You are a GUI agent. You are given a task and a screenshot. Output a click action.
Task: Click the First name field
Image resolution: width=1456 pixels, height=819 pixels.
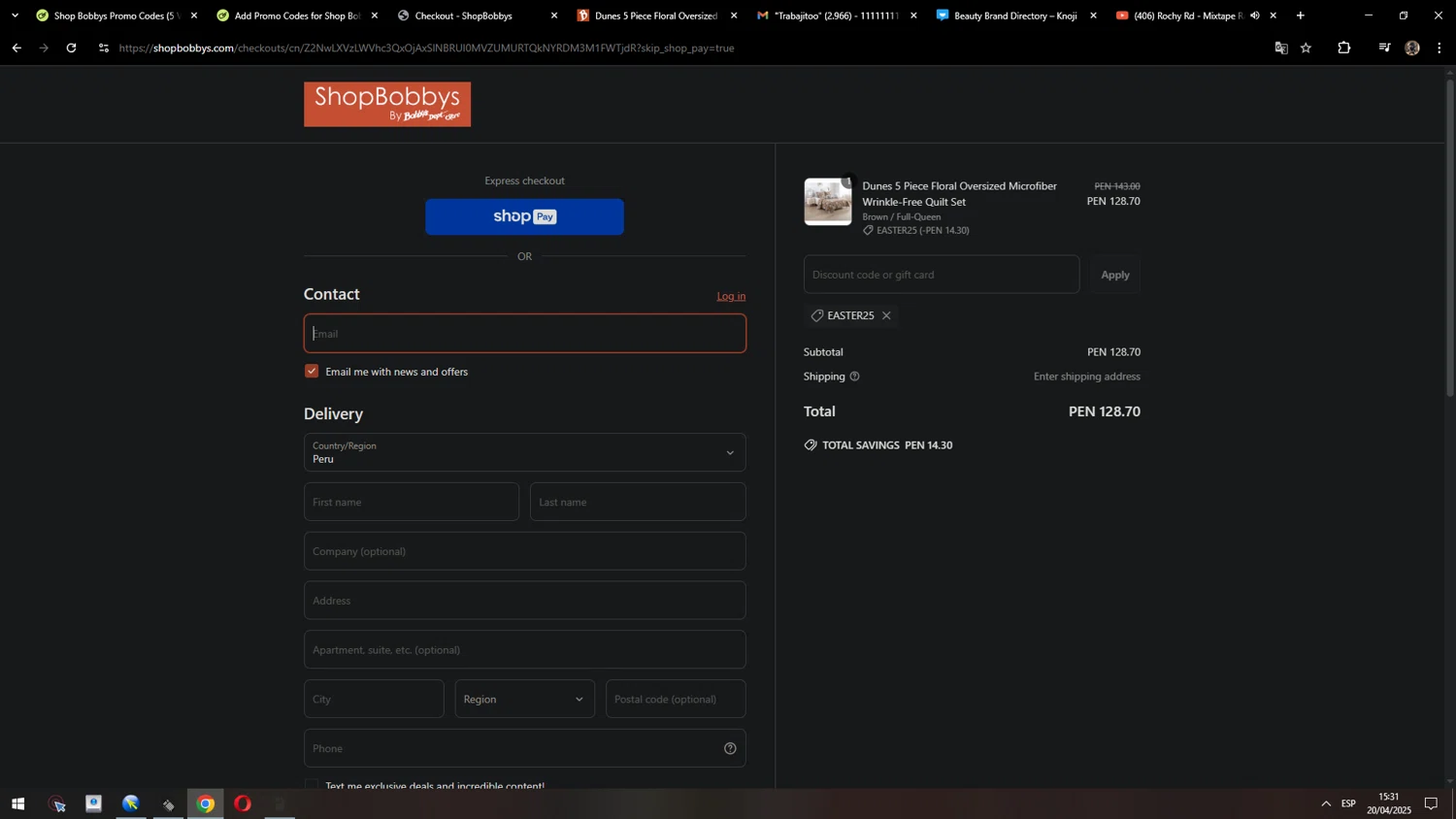point(412,502)
